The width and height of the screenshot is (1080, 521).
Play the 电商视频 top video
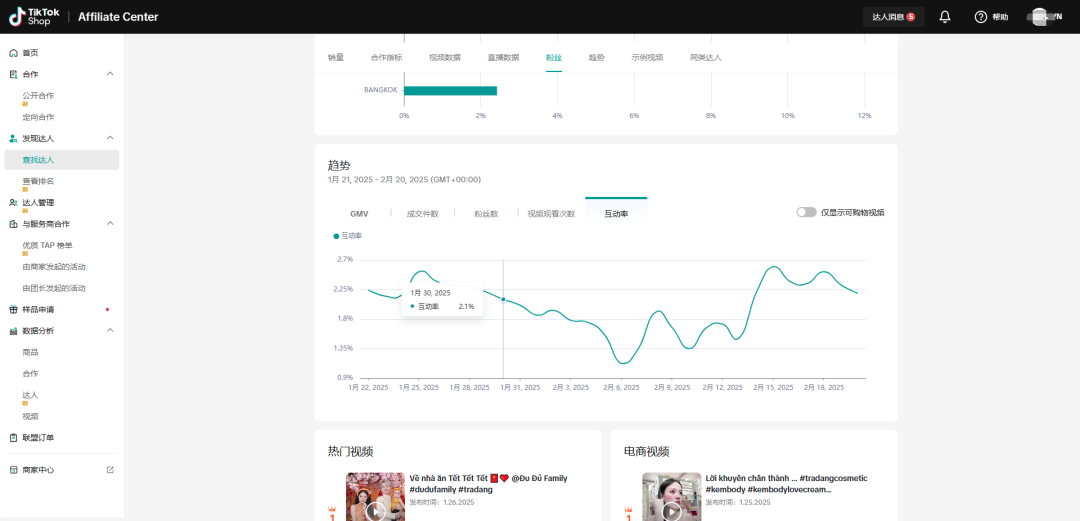pyautogui.click(x=672, y=511)
